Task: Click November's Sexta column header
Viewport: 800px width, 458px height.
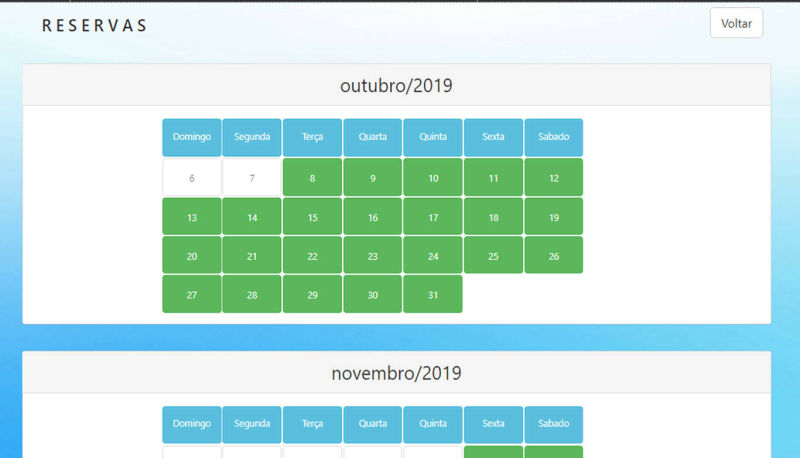Action: (x=493, y=424)
